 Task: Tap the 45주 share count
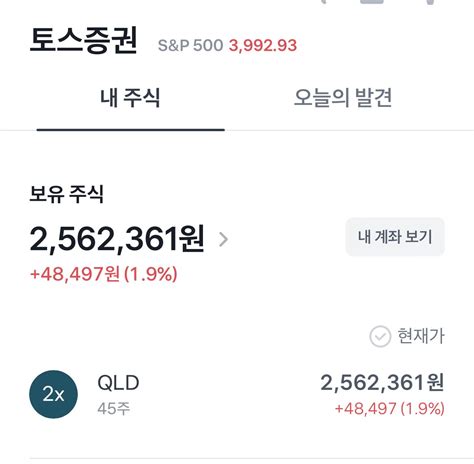(114, 408)
